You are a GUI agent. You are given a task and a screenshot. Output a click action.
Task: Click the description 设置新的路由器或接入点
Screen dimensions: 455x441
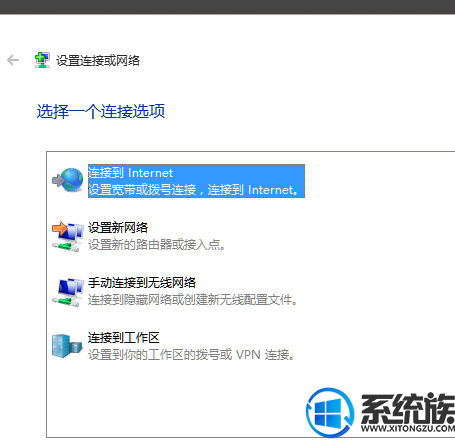[x=157, y=245]
